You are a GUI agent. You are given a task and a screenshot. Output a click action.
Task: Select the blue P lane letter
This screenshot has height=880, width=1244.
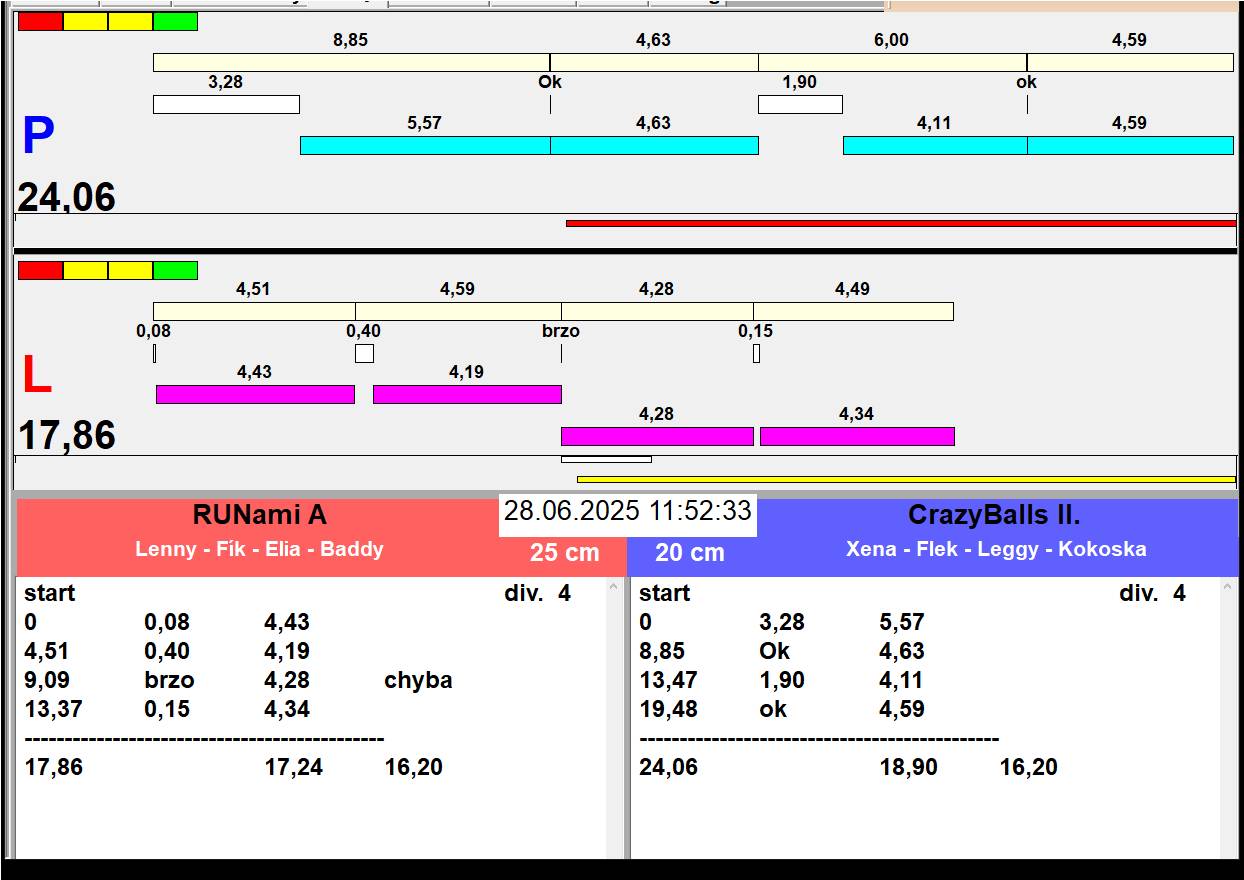click(x=38, y=137)
